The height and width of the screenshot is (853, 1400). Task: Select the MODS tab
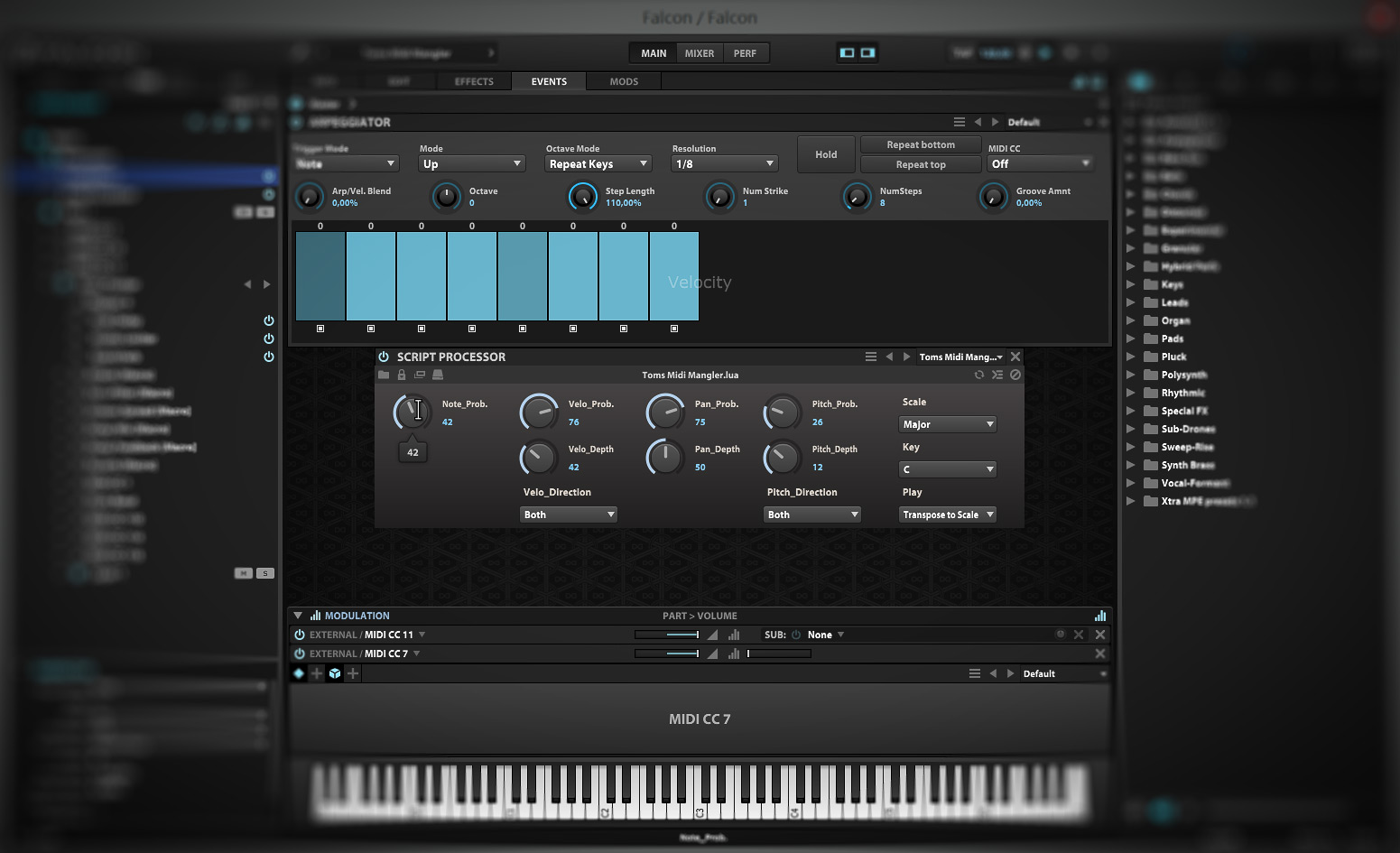pos(623,81)
